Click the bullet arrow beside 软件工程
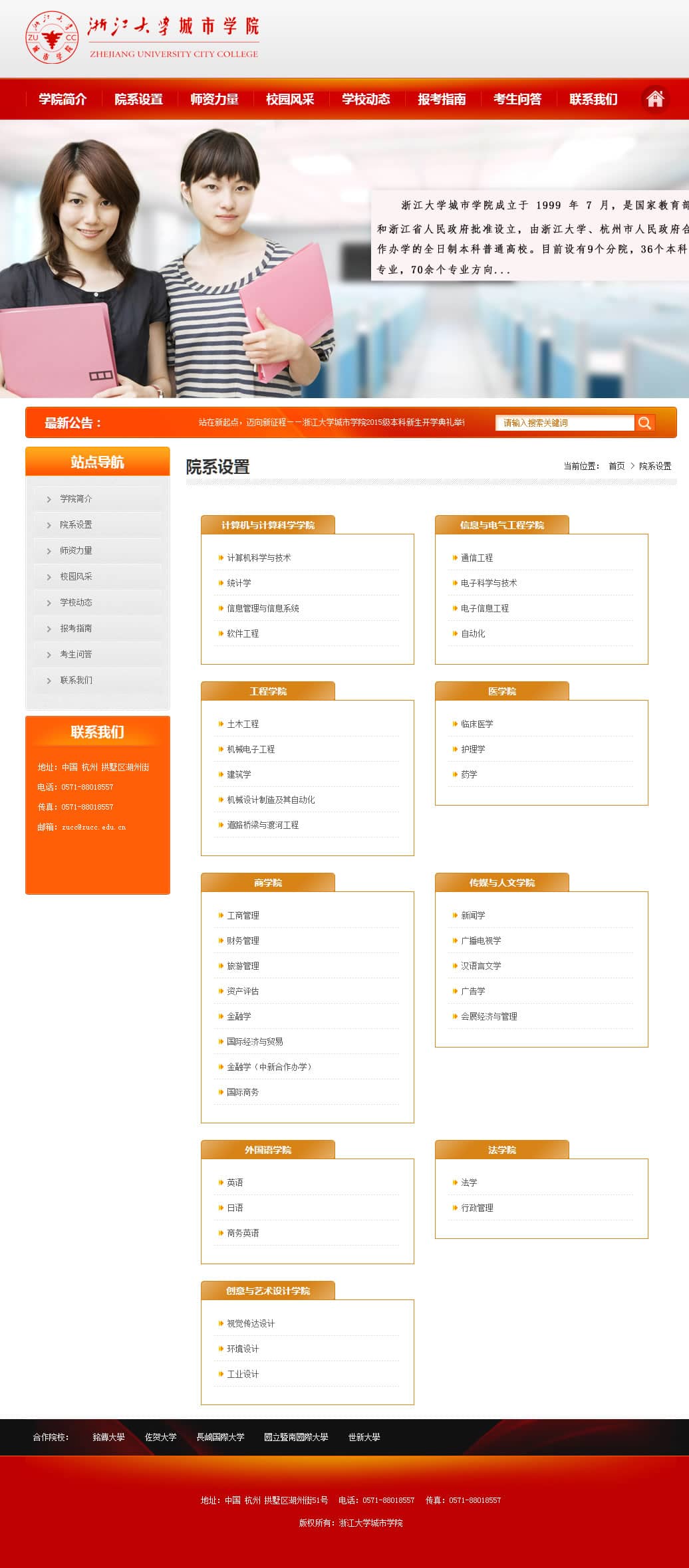This screenshot has height=1568, width=689. (x=221, y=633)
